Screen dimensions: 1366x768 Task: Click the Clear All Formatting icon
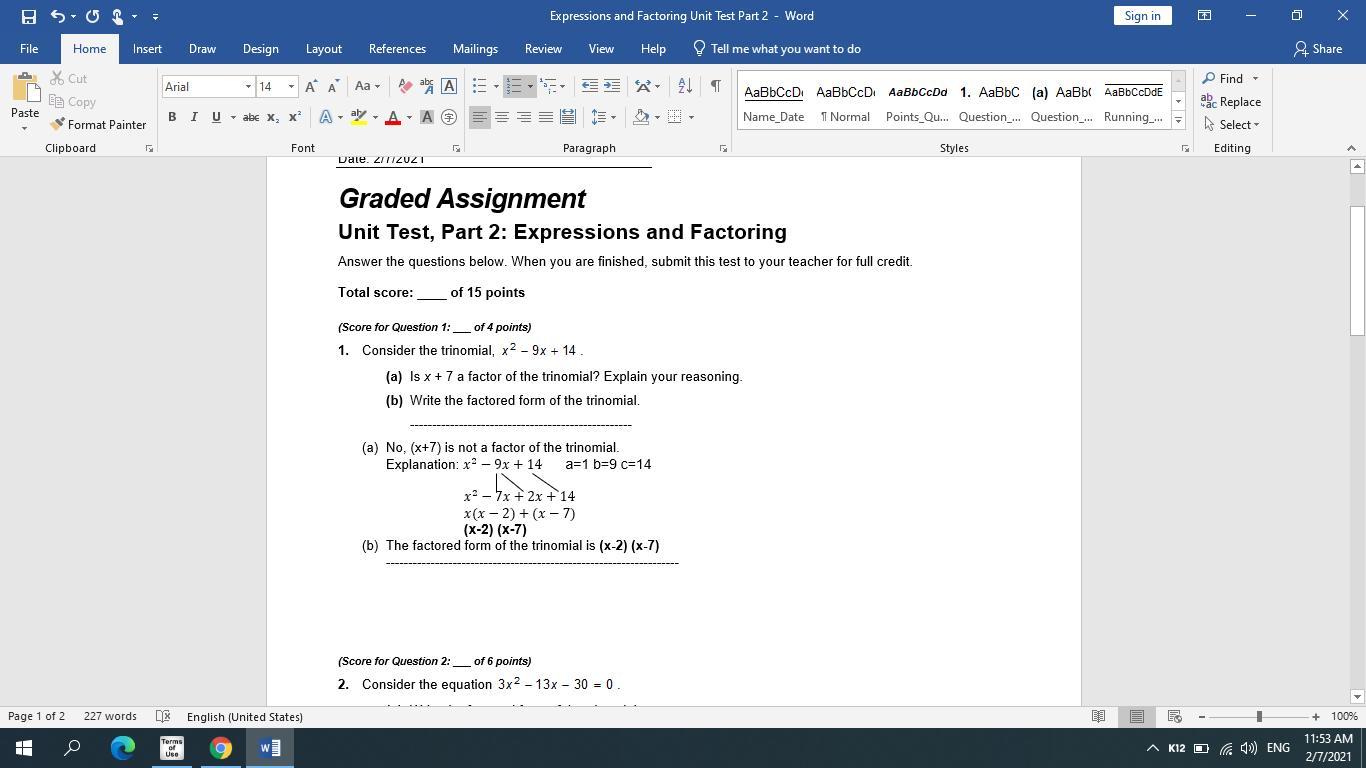click(405, 87)
